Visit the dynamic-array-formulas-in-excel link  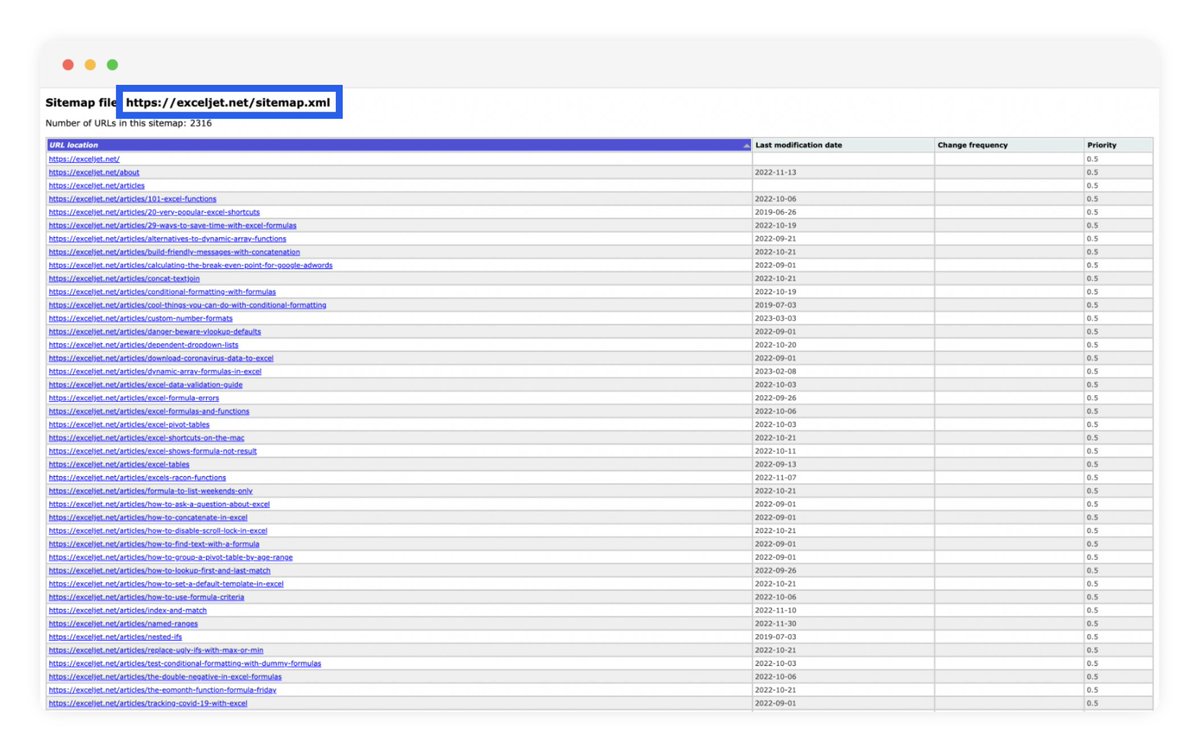tap(155, 371)
